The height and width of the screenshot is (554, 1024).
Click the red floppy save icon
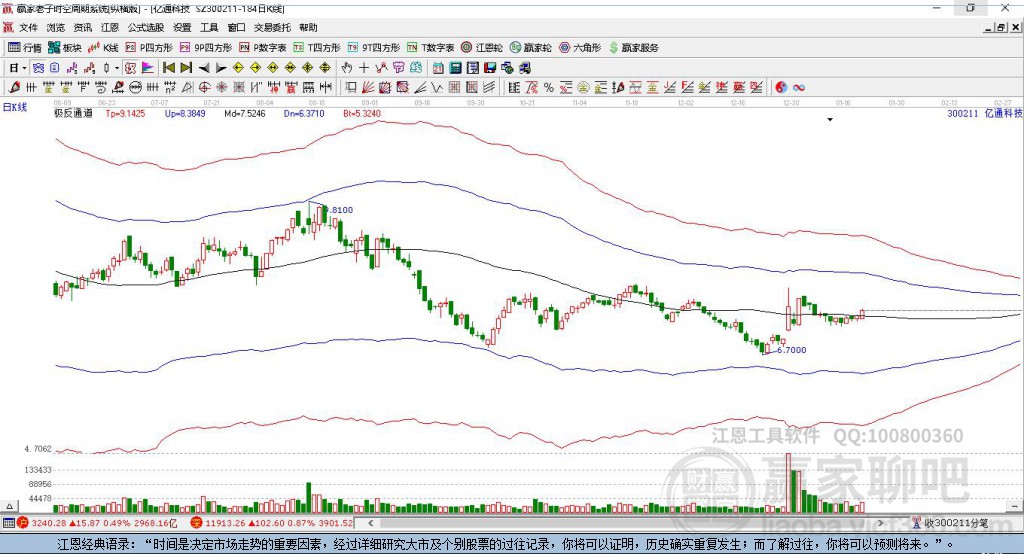tap(490, 68)
